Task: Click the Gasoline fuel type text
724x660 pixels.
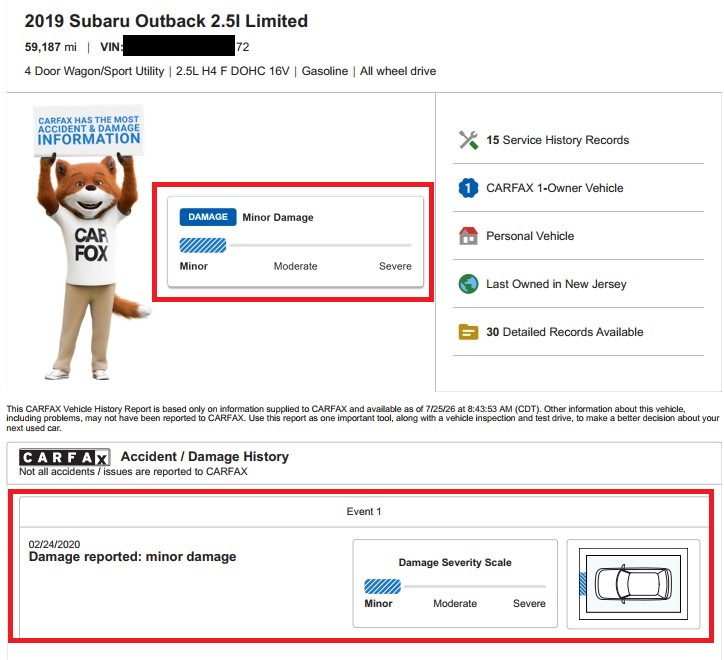Action: (x=325, y=71)
